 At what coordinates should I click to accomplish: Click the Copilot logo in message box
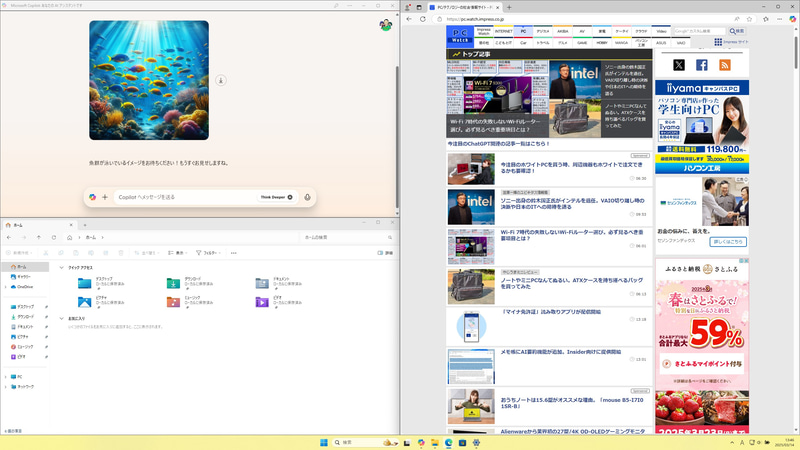pyautogui.click(x=92, y=197)
